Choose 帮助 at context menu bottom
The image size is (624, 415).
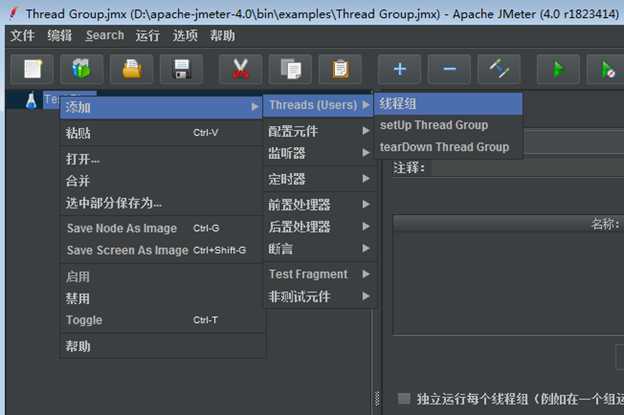tap(161, 346)
